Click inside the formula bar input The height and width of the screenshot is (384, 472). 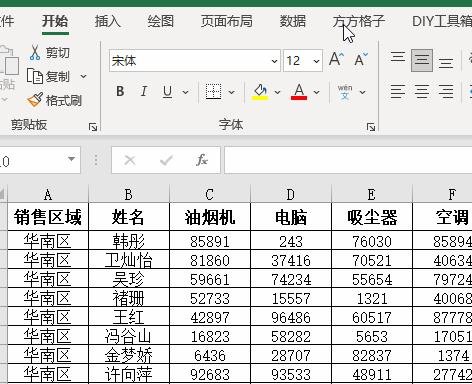tap(348, 160)
